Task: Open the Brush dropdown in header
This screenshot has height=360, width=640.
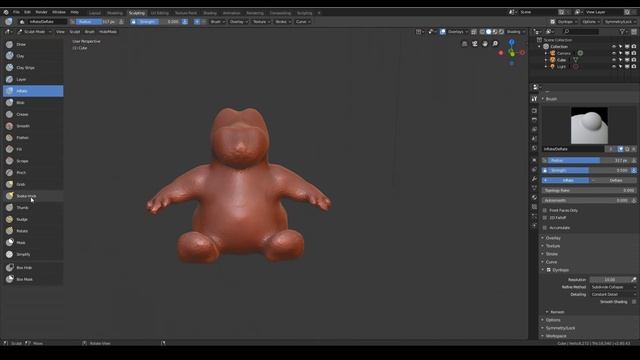Action: click(218, 22)
